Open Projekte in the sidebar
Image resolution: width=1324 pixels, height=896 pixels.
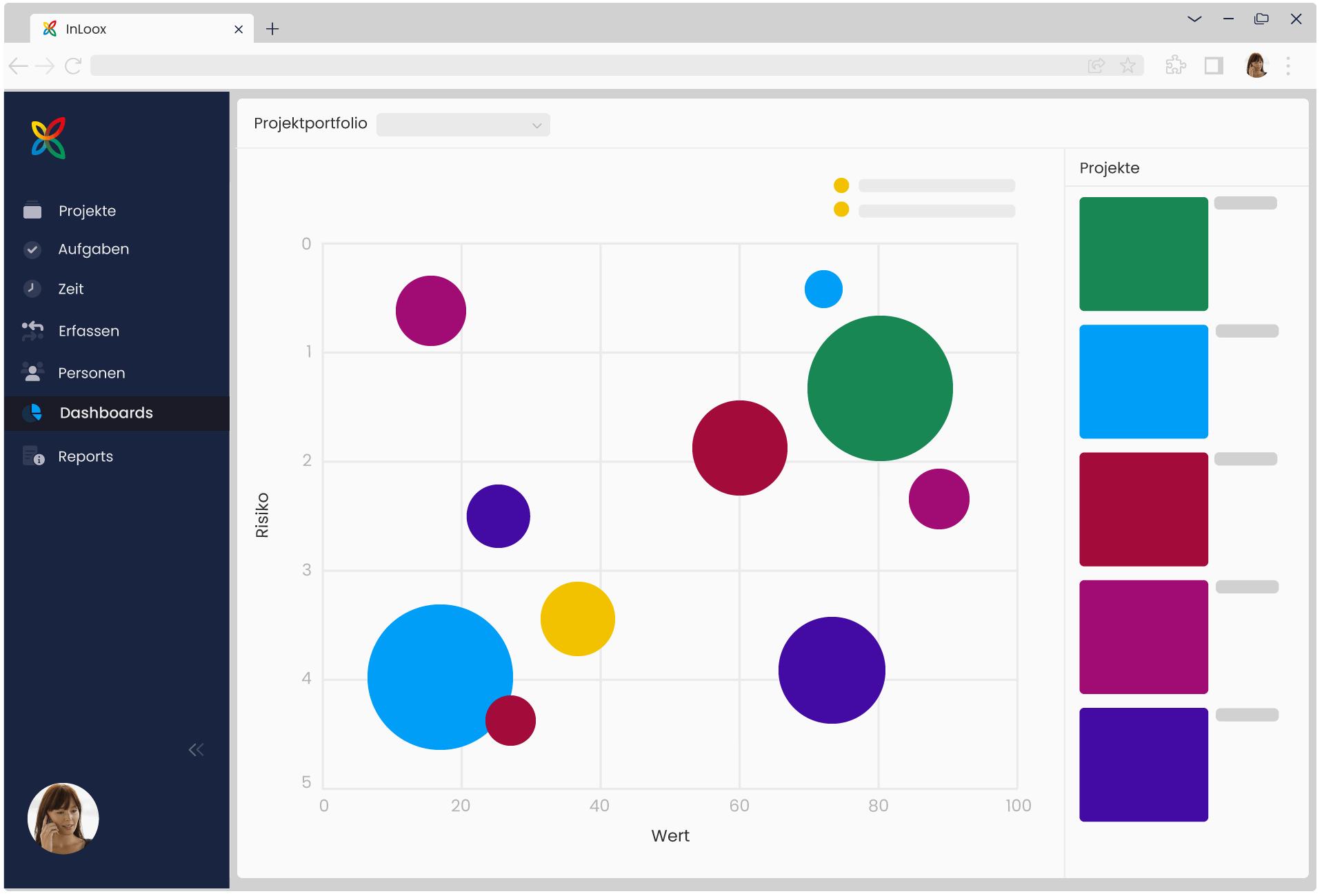point(87,211)
